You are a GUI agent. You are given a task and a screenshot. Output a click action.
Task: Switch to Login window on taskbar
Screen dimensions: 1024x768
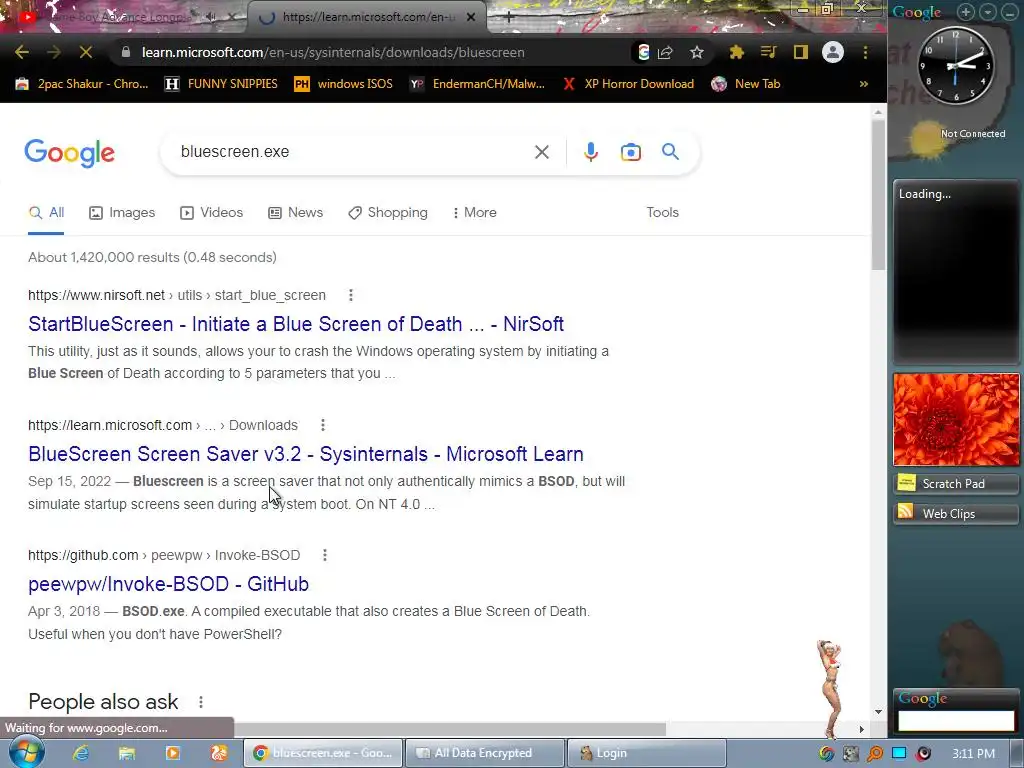coord(647,753)
